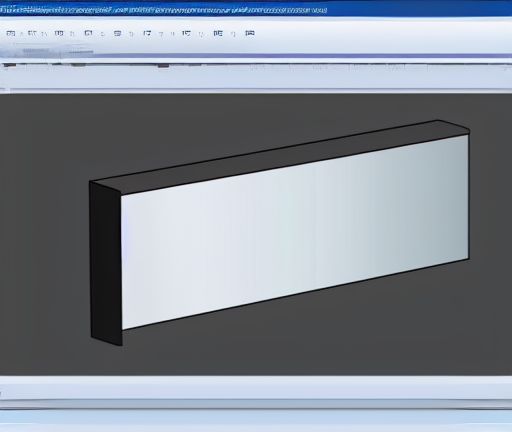The image size is (512, 432).
Task: Click the last icon in the toolbar row
Action: [250, 33]
